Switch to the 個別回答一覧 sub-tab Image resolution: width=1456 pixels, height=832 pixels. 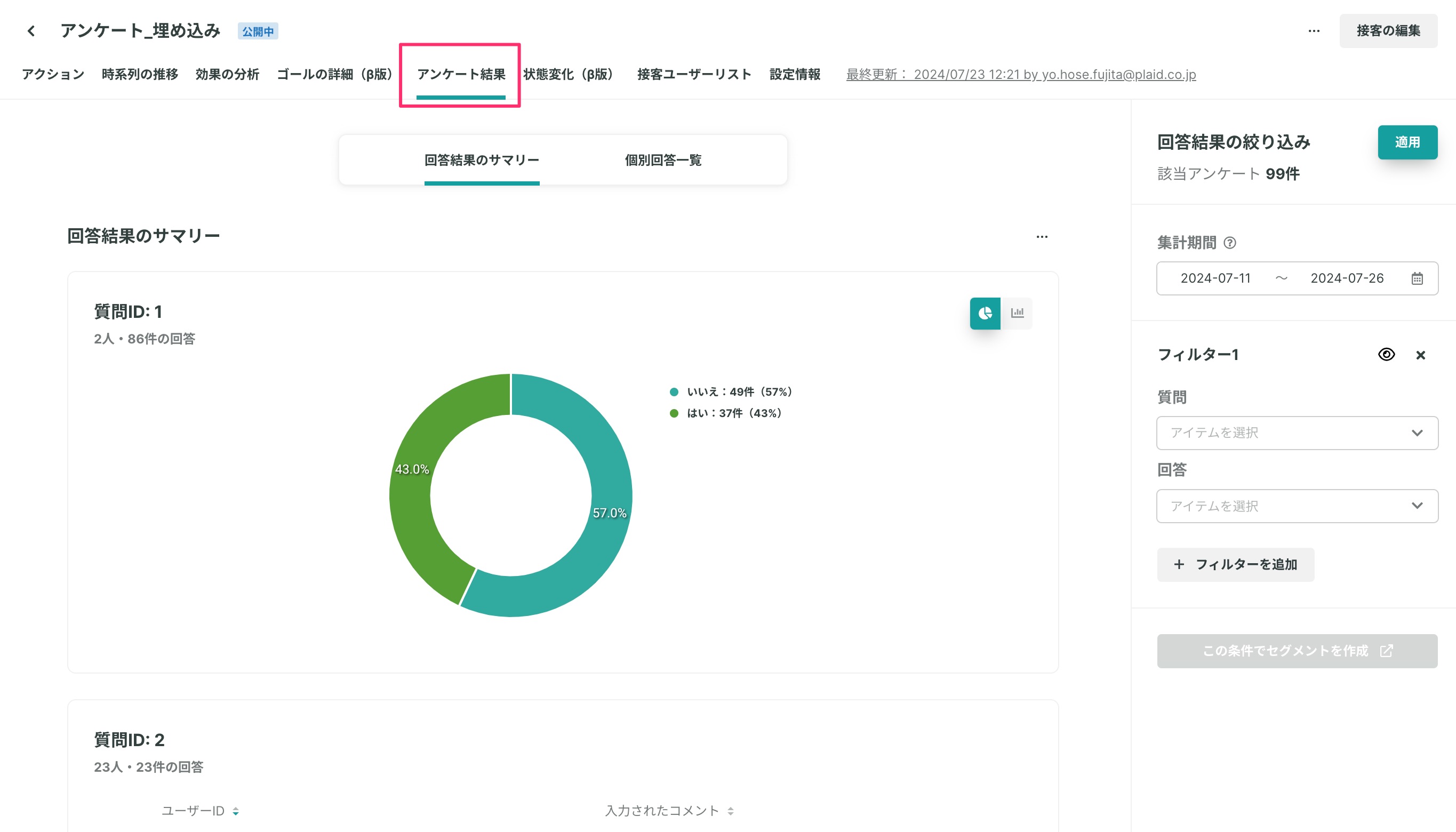663,160
